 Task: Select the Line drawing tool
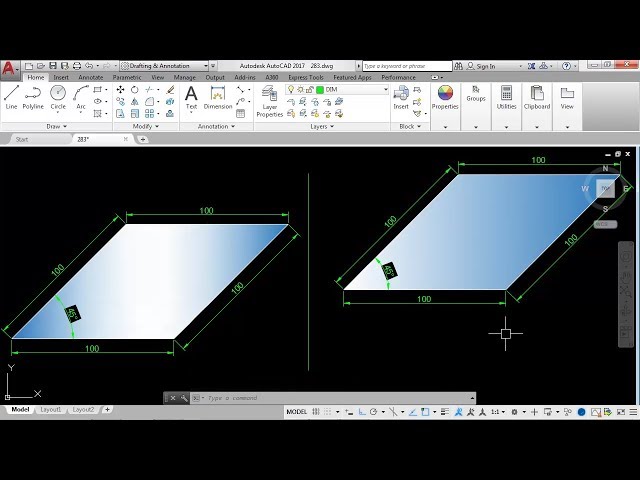coord(11,95)
